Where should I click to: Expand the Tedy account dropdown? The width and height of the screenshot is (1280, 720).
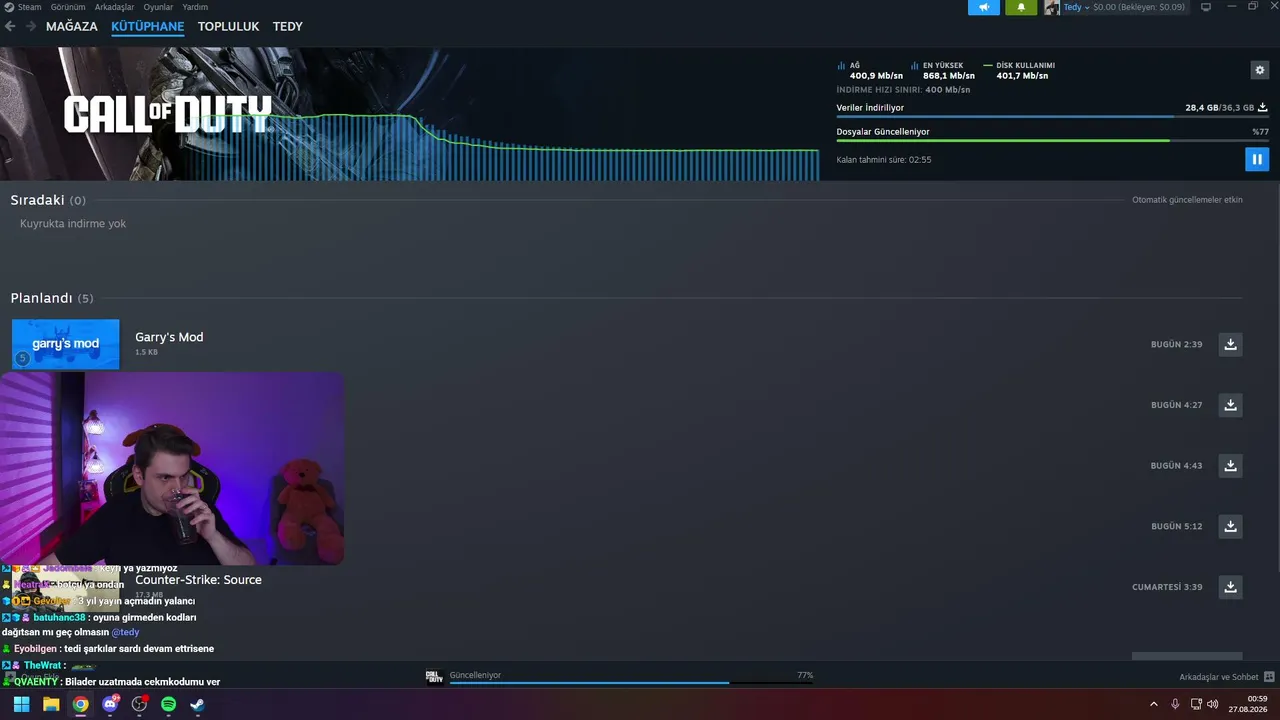click(x=1076, y=8)
